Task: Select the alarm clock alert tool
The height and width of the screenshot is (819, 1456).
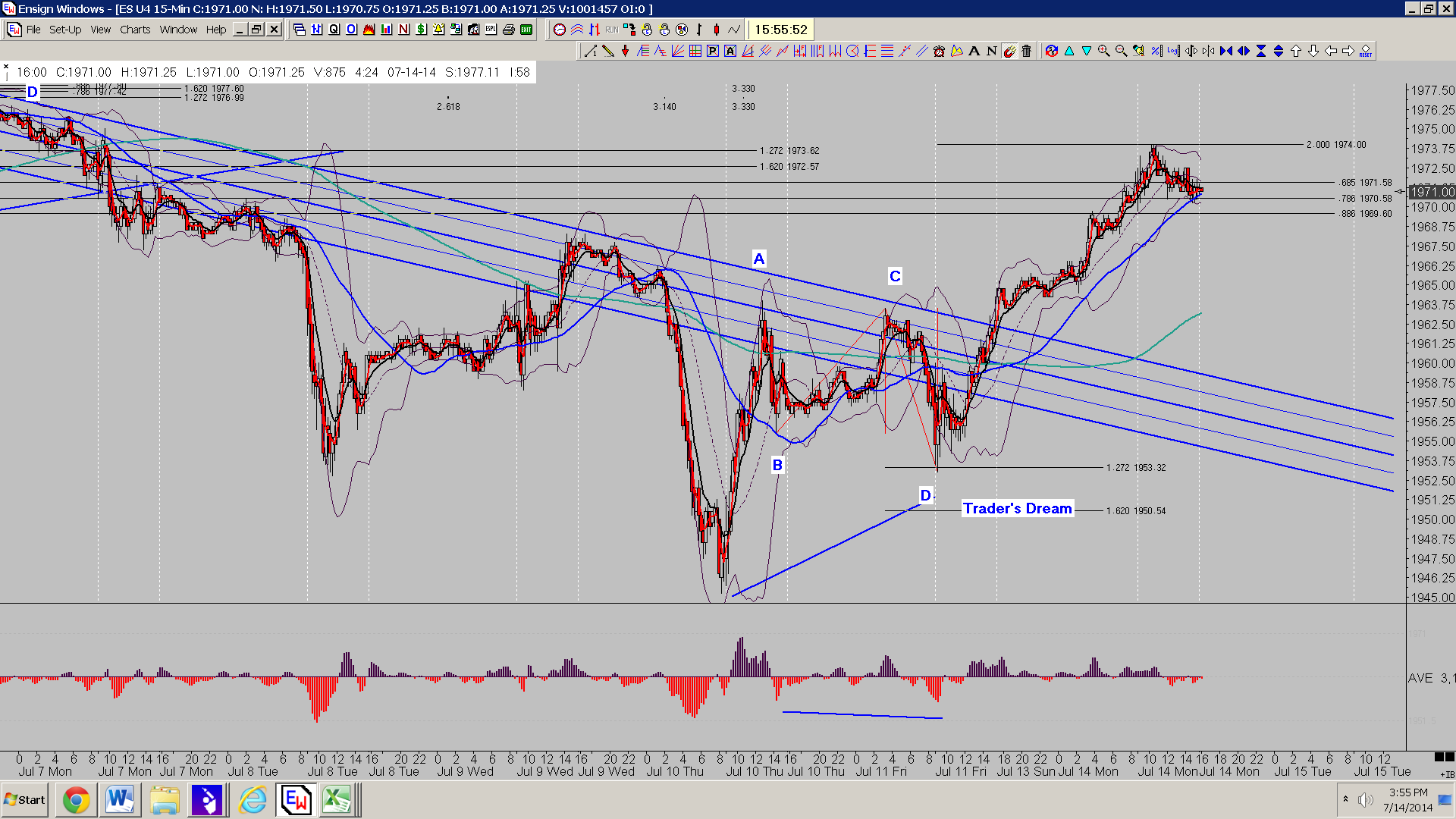Action: pos(939,51)
